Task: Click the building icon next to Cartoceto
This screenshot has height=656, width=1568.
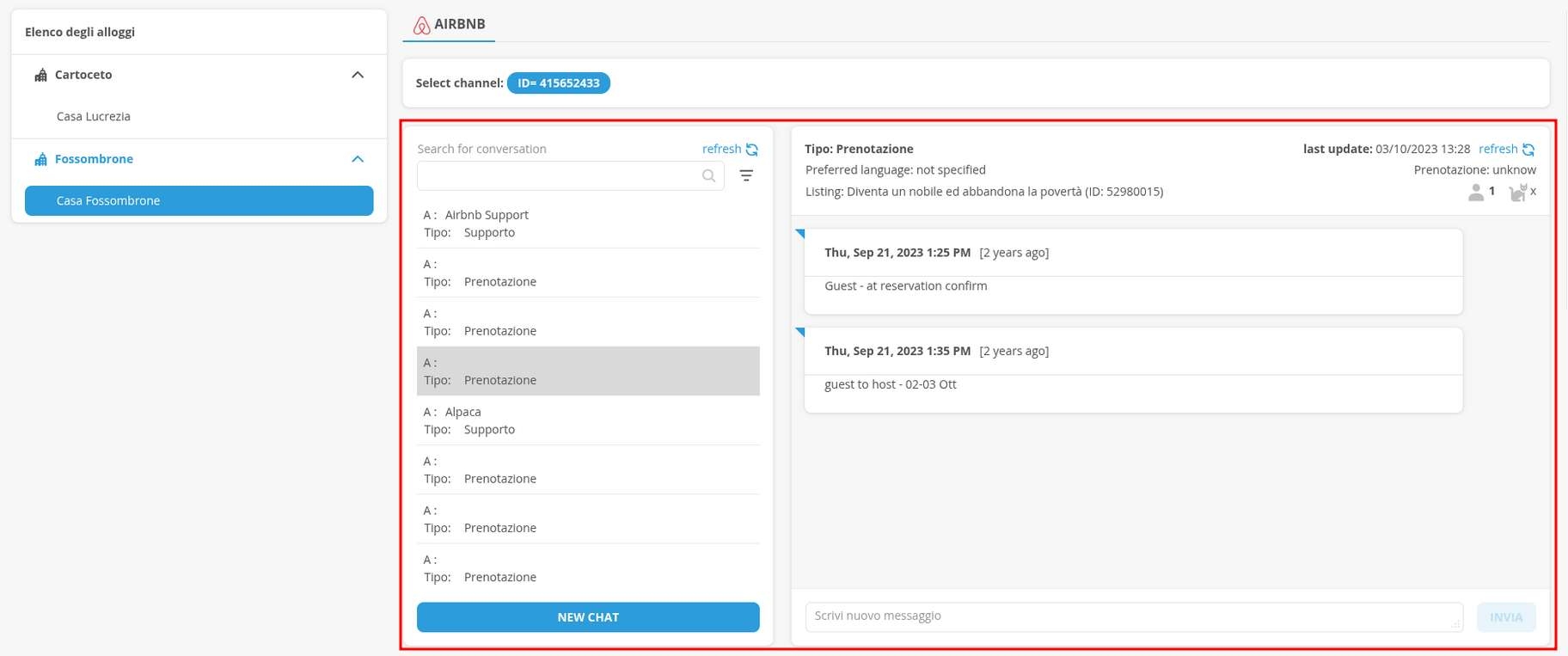Action: [40, 75]
